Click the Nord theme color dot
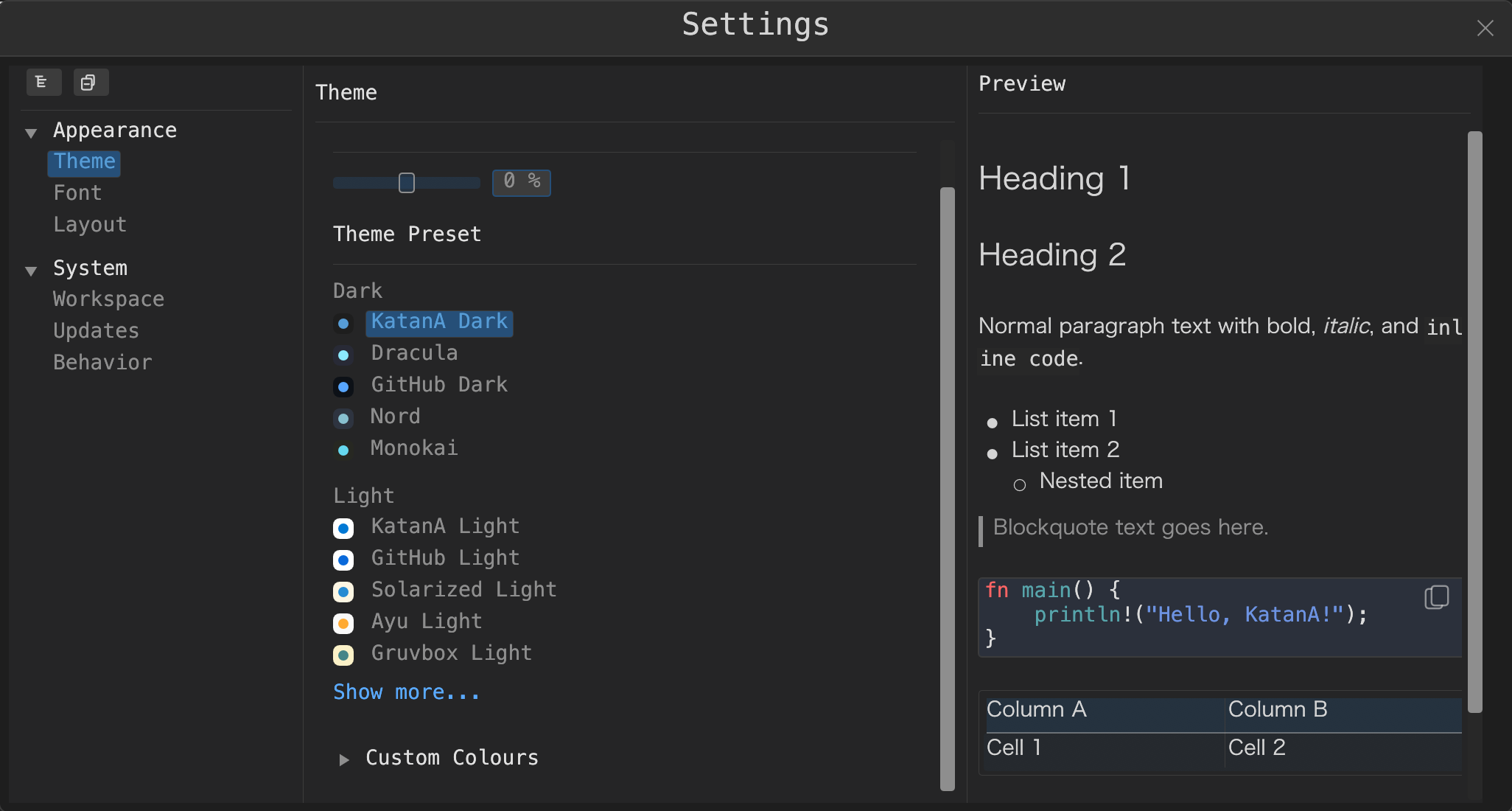The image size is (1512, 811). tap(343, 418)
